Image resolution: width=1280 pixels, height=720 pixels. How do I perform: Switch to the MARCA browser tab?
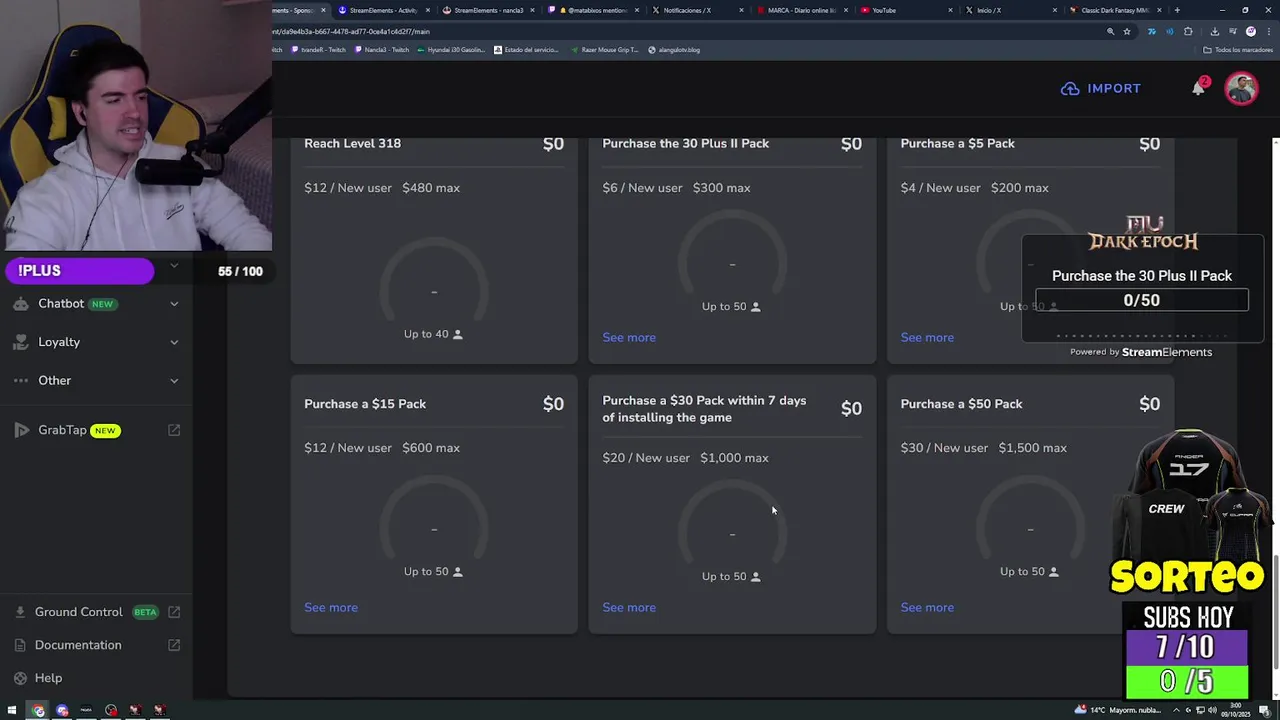[x=802, y=10]
